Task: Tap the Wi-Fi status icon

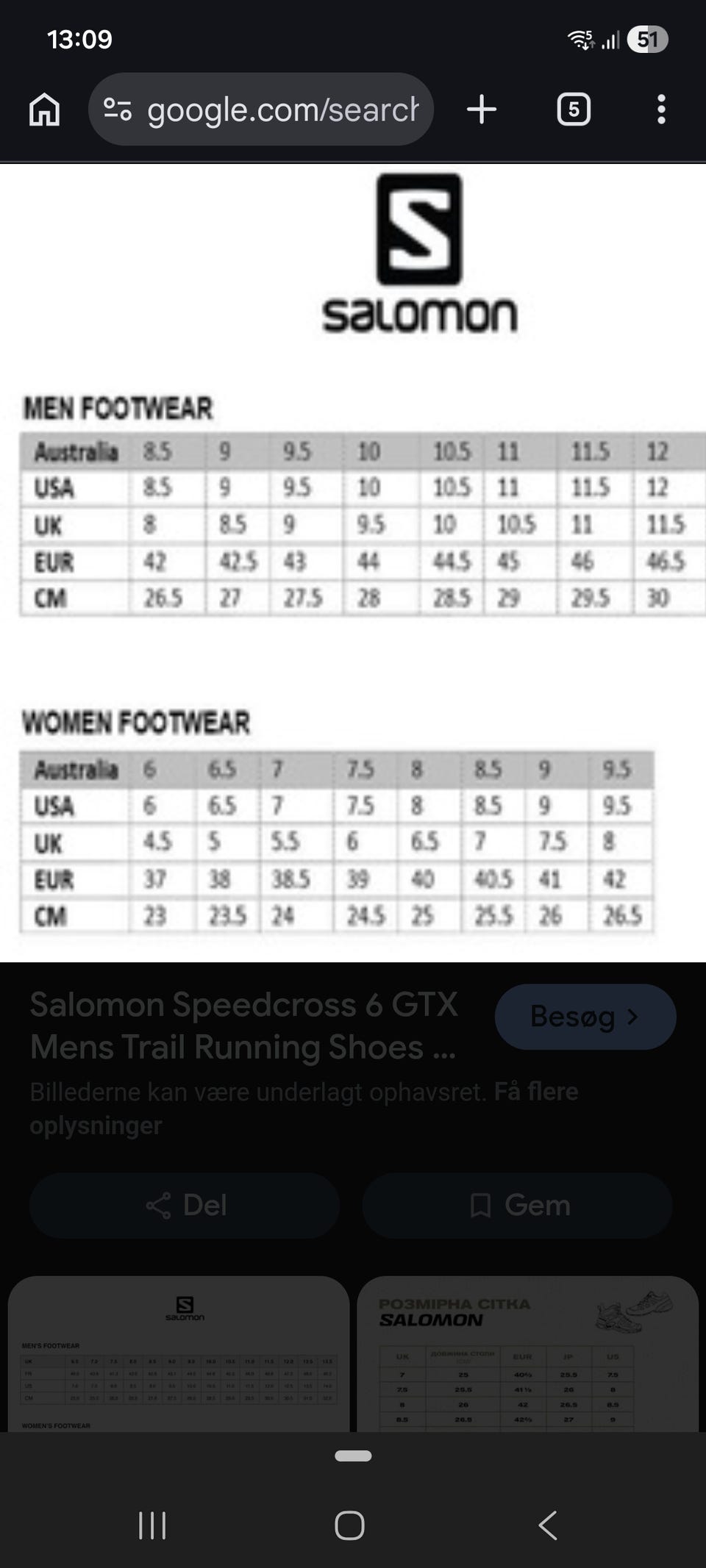Action: point(581,39)
